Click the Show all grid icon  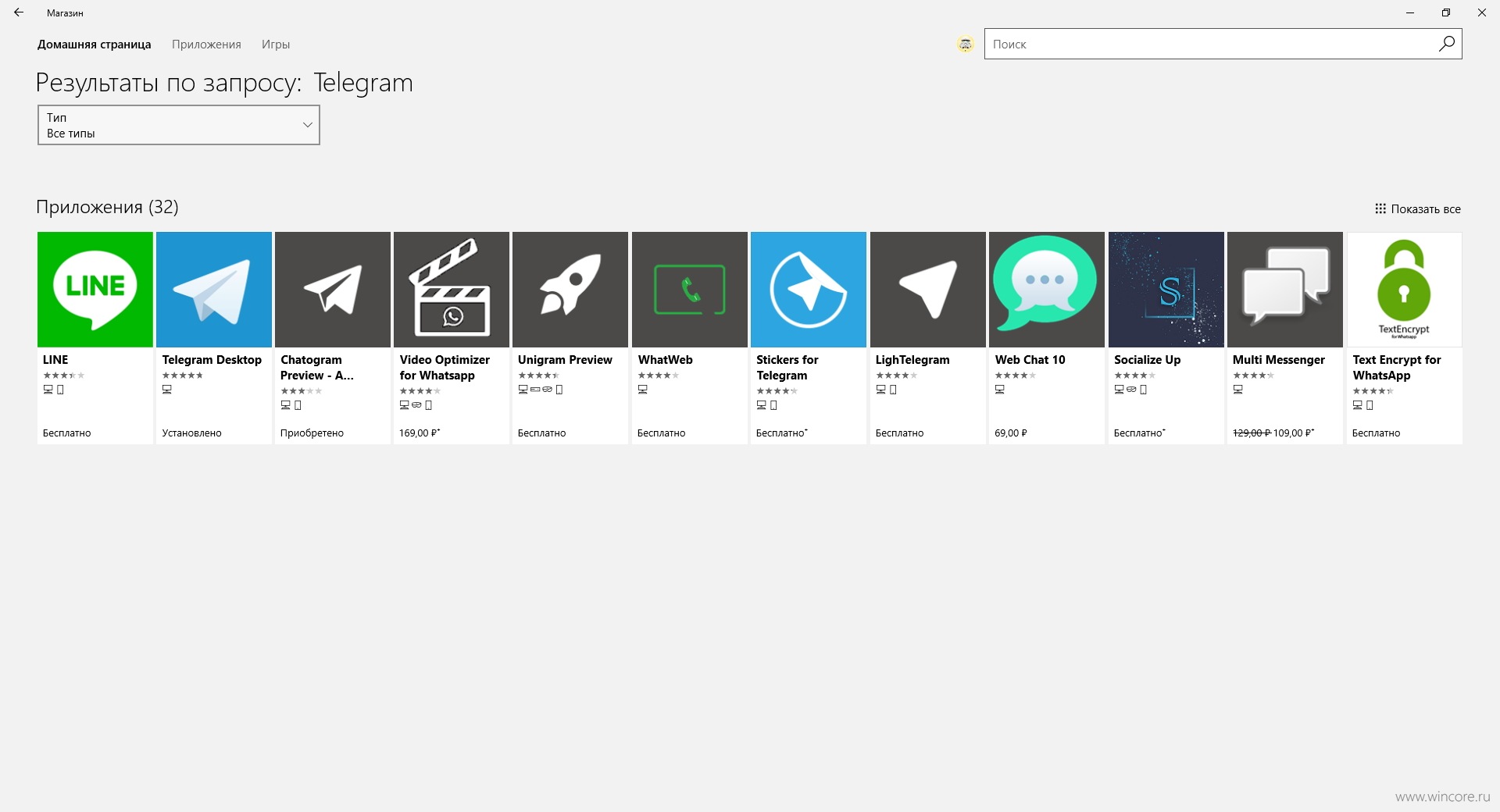pyautogui.click(x=1380, y=208)
